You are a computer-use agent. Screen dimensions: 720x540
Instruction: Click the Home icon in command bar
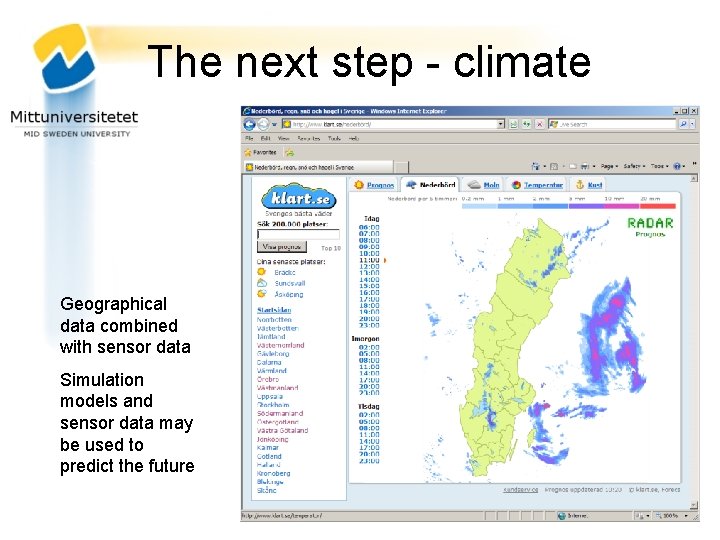[535, 166]
